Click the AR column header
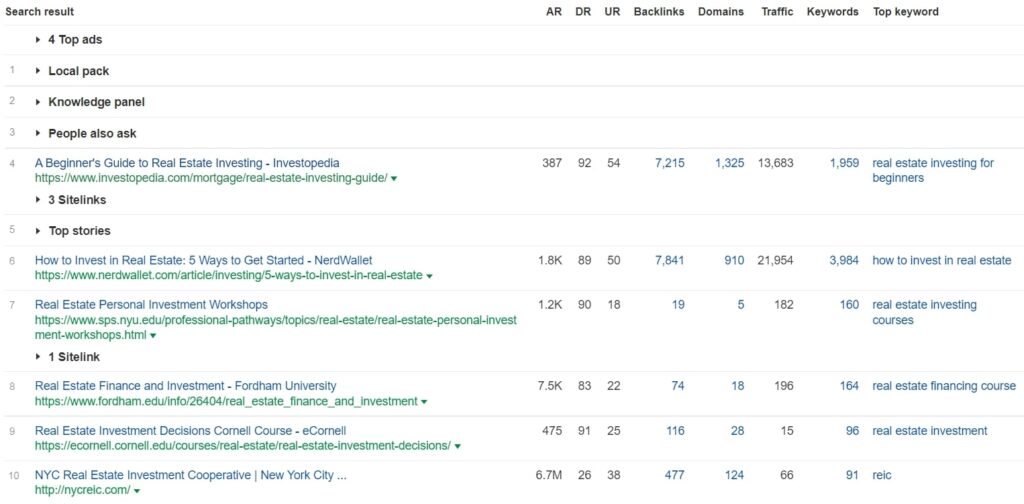 coord(554,12)
